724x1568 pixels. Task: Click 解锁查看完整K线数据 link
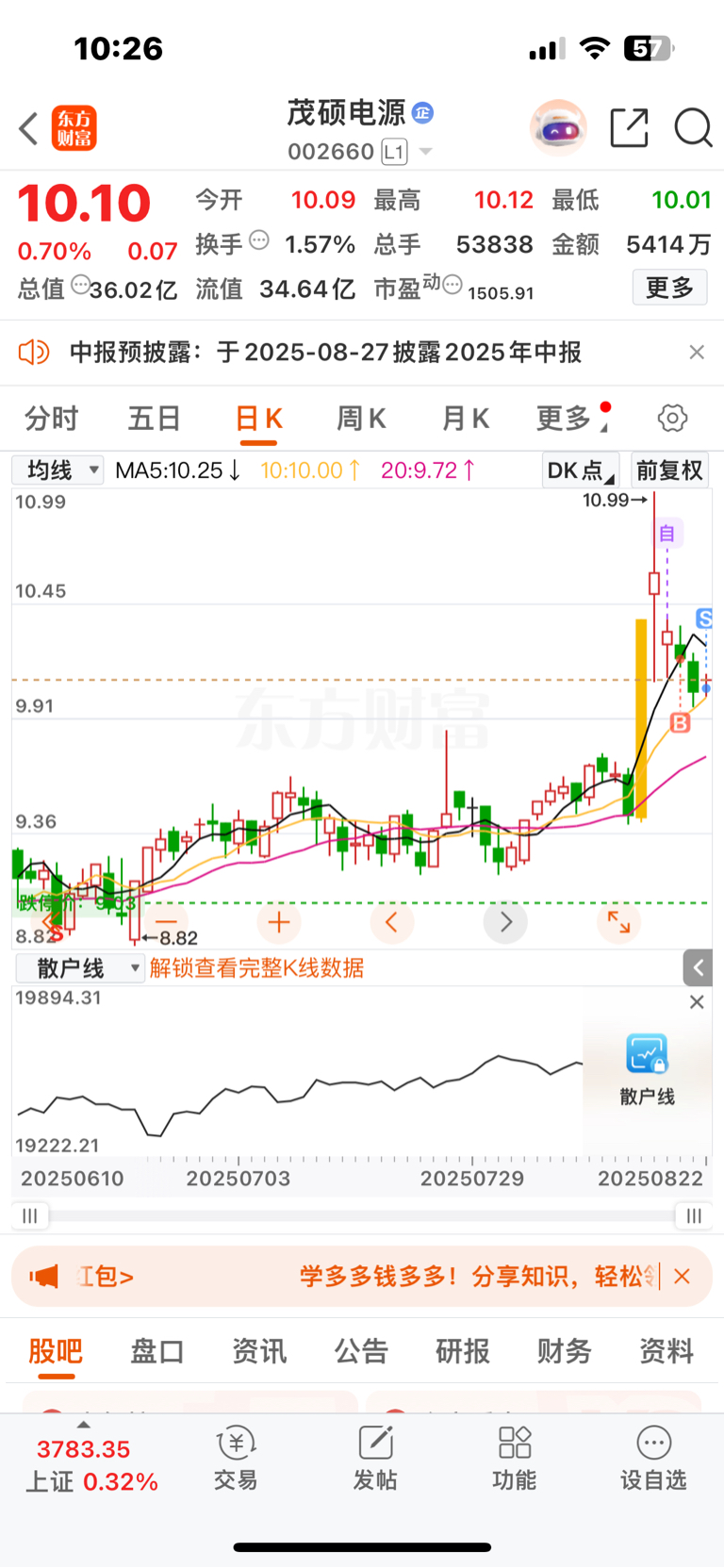pyautogui.click(x=256, y=968)
